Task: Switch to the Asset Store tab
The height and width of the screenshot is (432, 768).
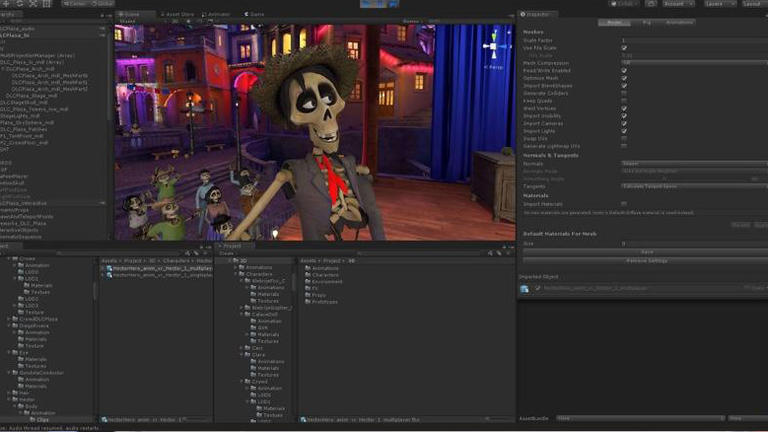Action: [x=177, y=14]
